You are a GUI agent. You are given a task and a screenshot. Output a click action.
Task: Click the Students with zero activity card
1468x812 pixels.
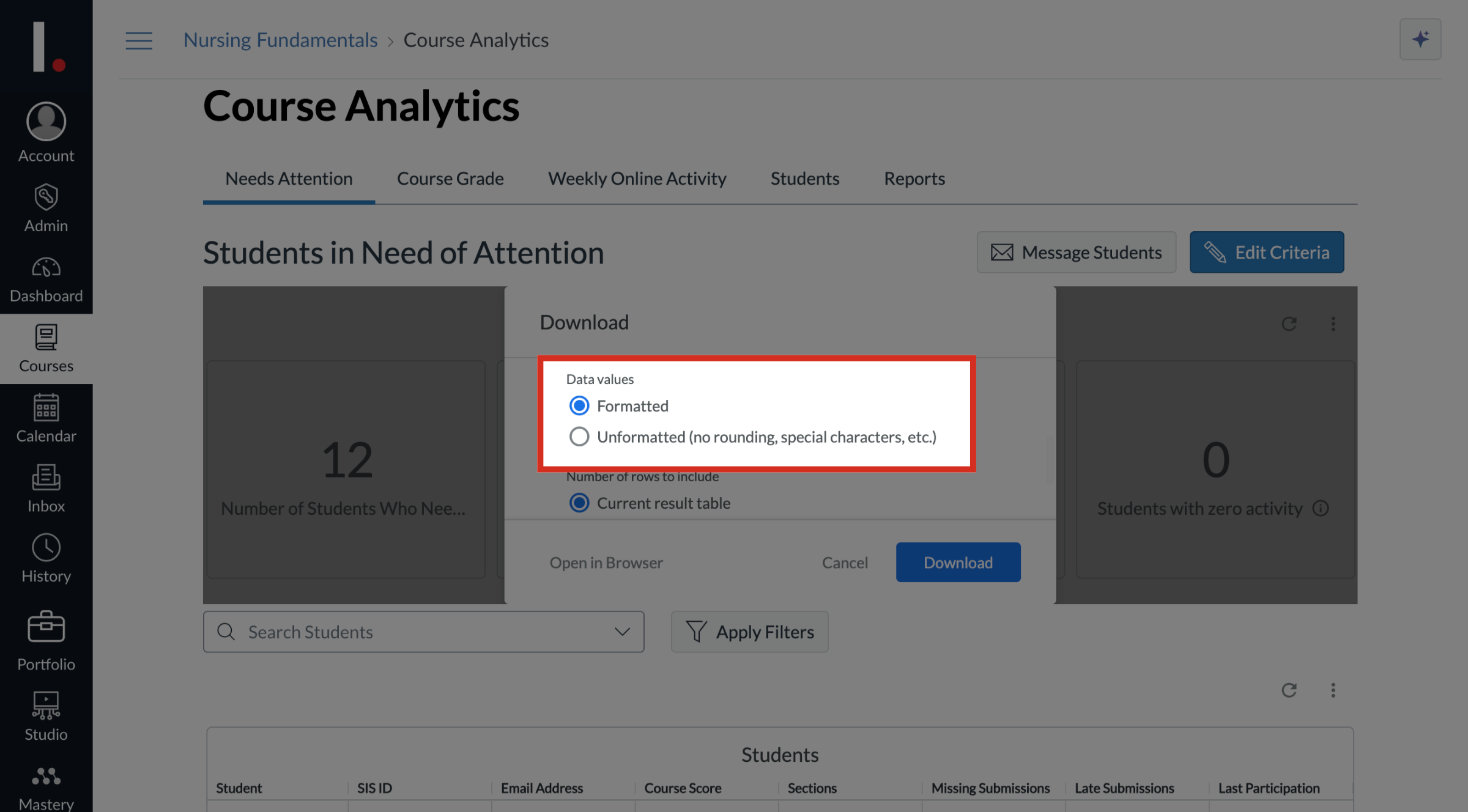1215,469
